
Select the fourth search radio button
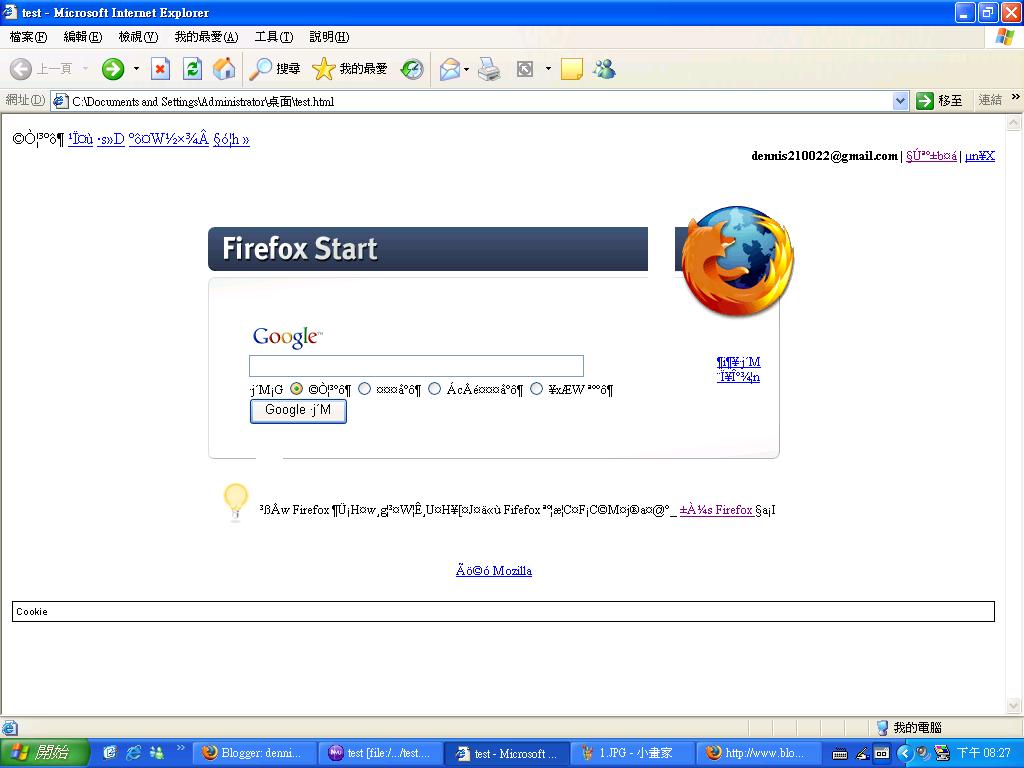(x=536, y=389)
